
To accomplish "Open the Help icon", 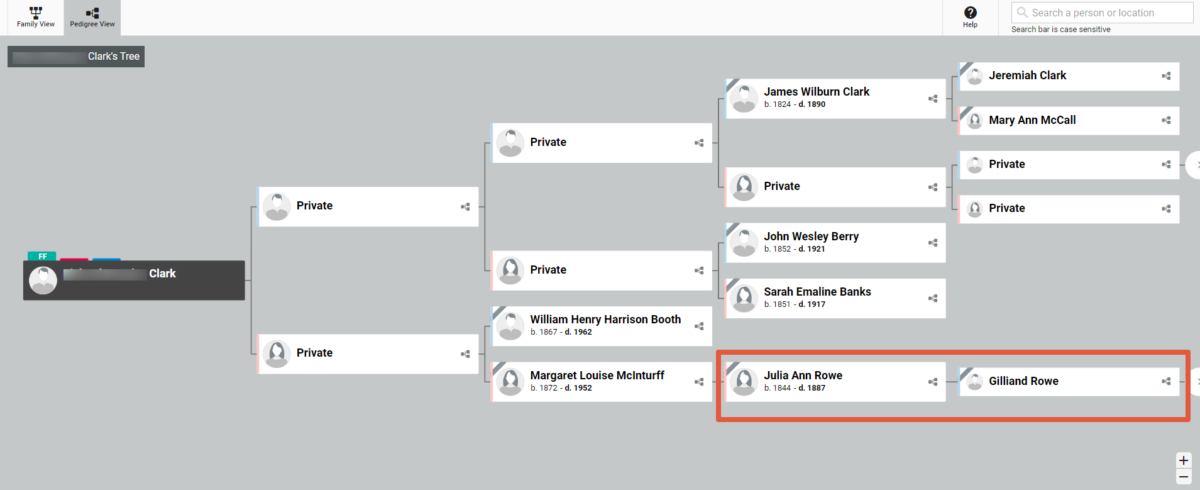I will coord(970,17).
